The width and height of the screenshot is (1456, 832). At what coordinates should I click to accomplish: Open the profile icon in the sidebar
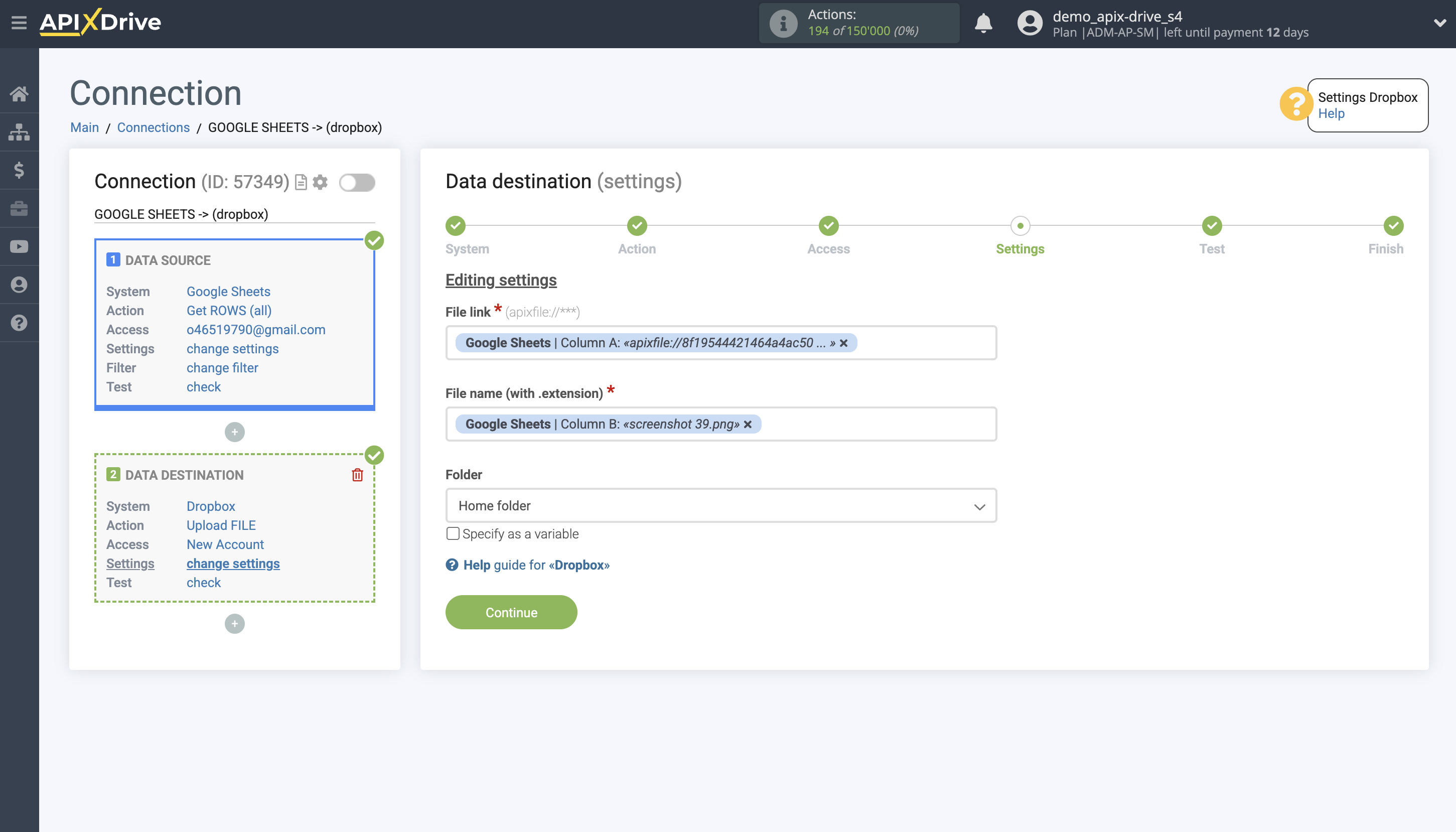19,284
